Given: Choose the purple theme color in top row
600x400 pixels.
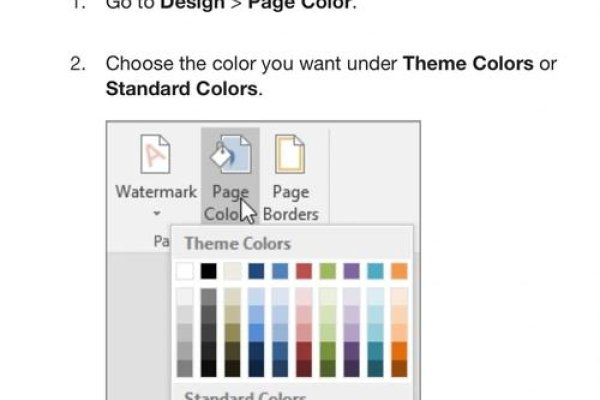Looking at the screenshot, I should coord(351,271).
